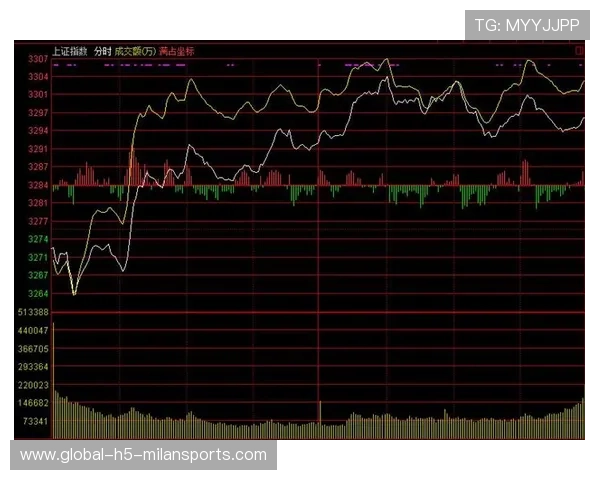Click the small red icon at chart top-right

580,50
